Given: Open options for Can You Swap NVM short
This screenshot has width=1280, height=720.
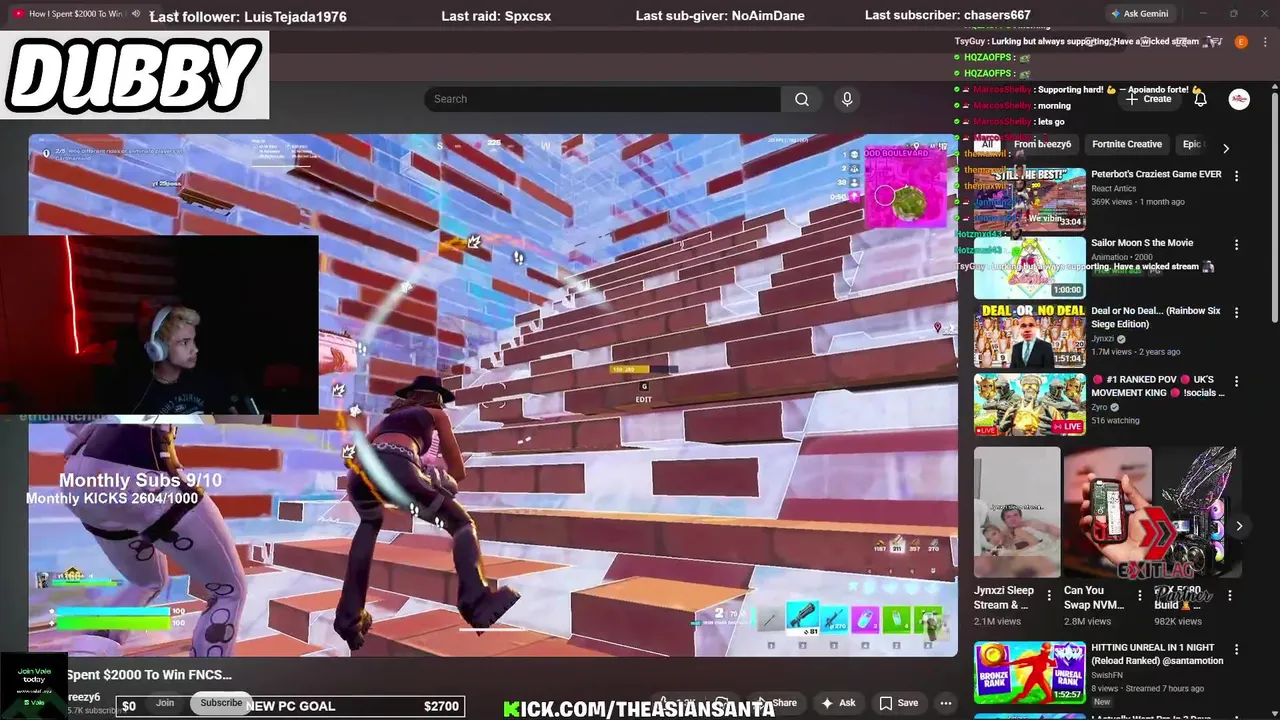Looking at the screenshot, I should tap(1139, 596).
